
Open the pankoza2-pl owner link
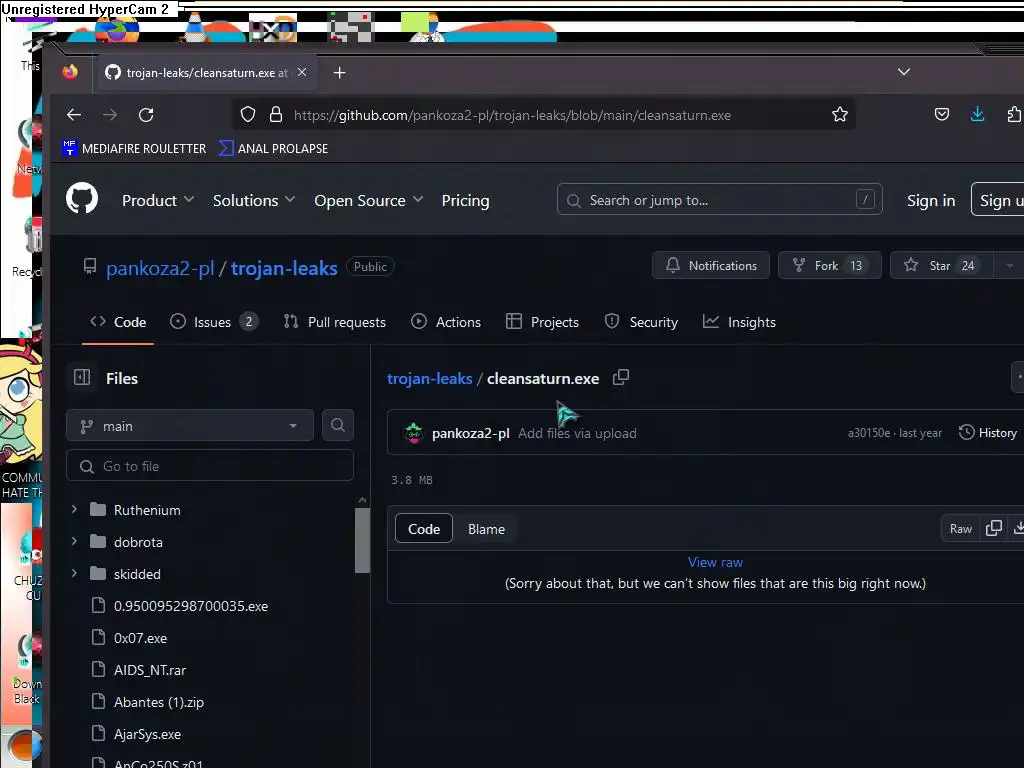160,268
